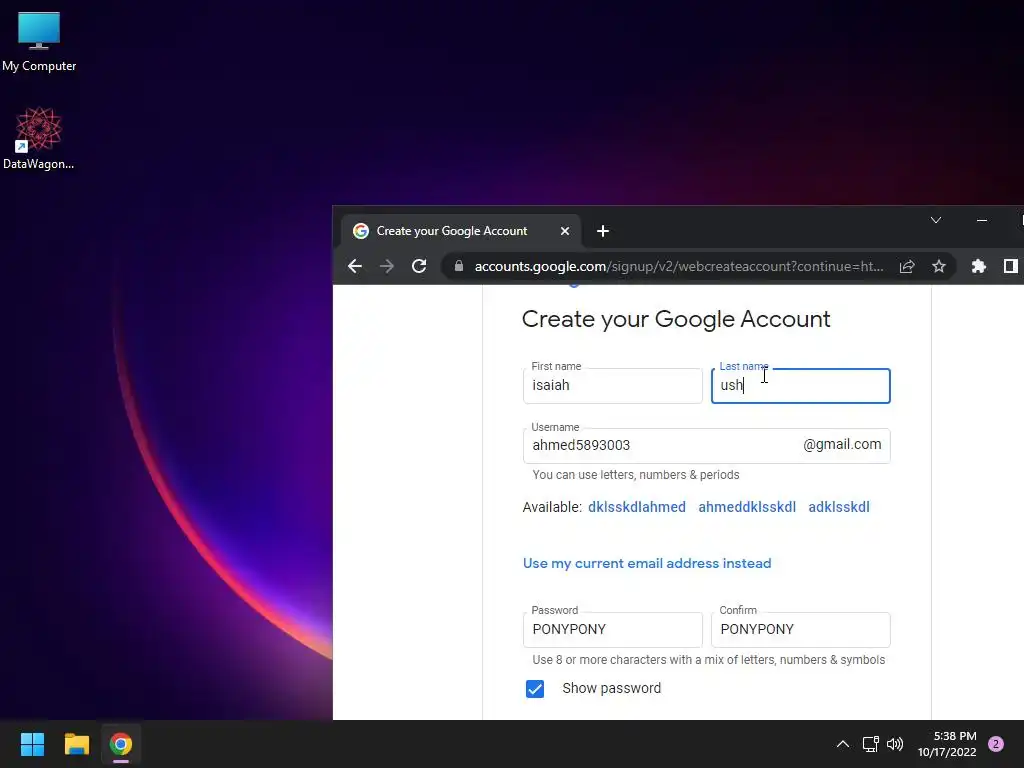Uncheck the Show password checkbox
Screen dimensions: 1024x768
535,689
